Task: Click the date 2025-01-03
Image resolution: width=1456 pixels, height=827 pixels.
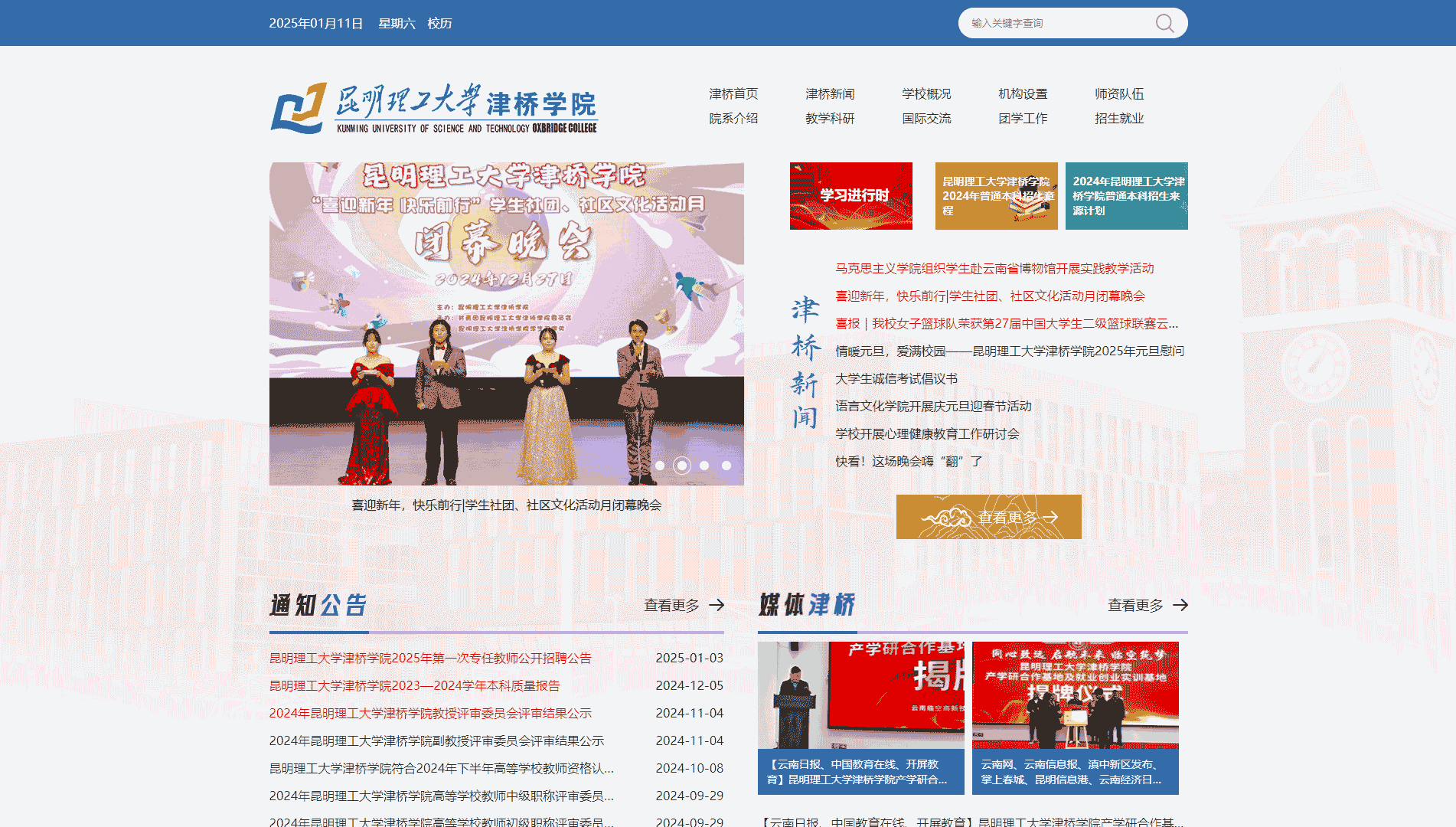Action: 689,659
